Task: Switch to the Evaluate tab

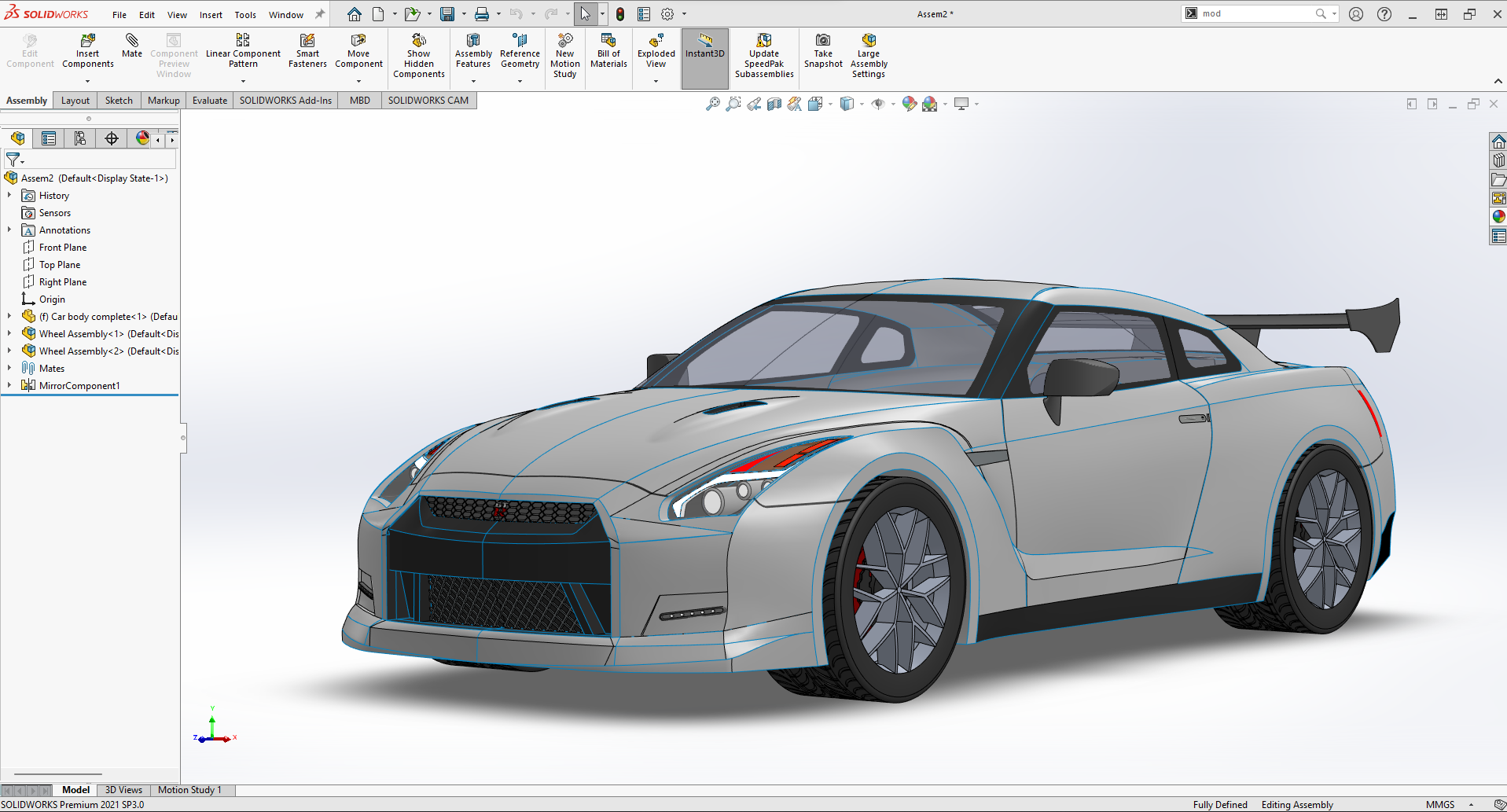Action: coord(210,101)
